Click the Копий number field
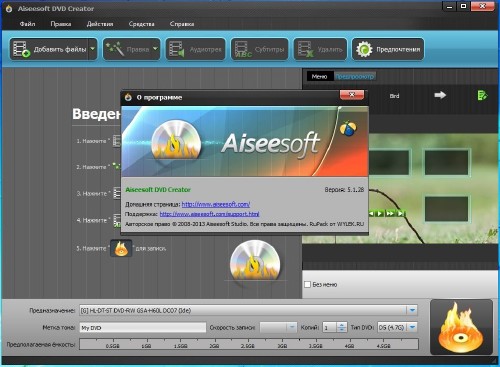 point(329,328)
